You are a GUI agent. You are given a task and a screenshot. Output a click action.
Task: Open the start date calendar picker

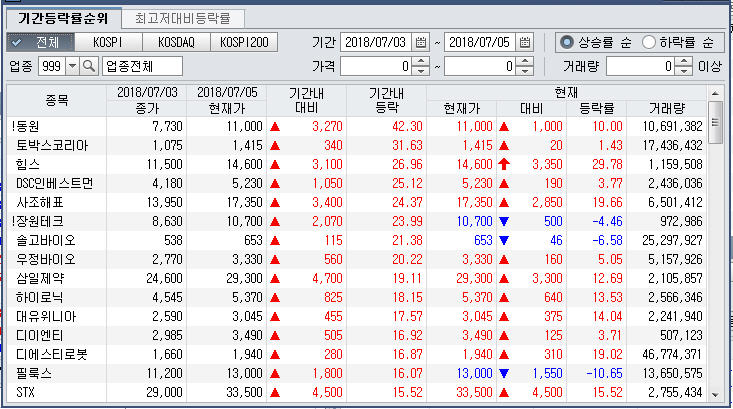tap(421, 43)
